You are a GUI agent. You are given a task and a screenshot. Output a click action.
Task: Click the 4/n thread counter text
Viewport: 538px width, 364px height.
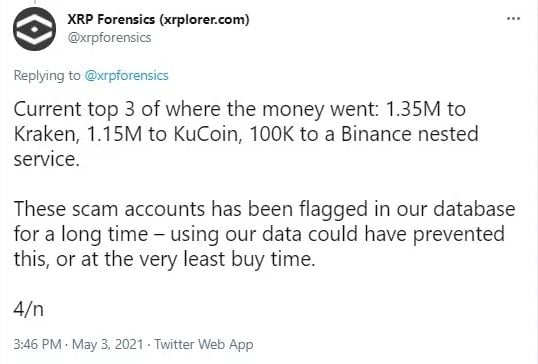point(28,309)
